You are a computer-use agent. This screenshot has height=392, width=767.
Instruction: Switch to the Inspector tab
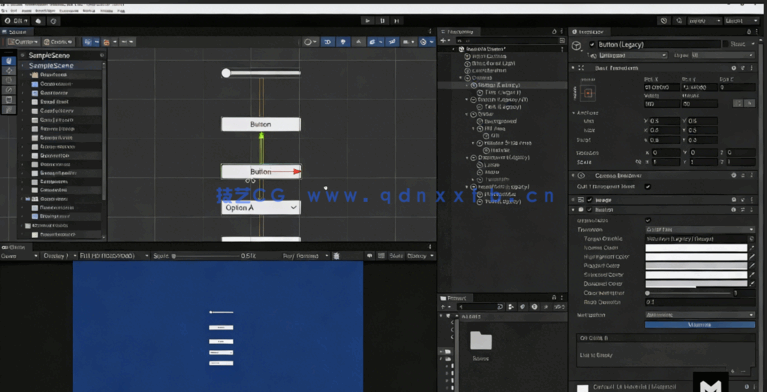[590, 31]
